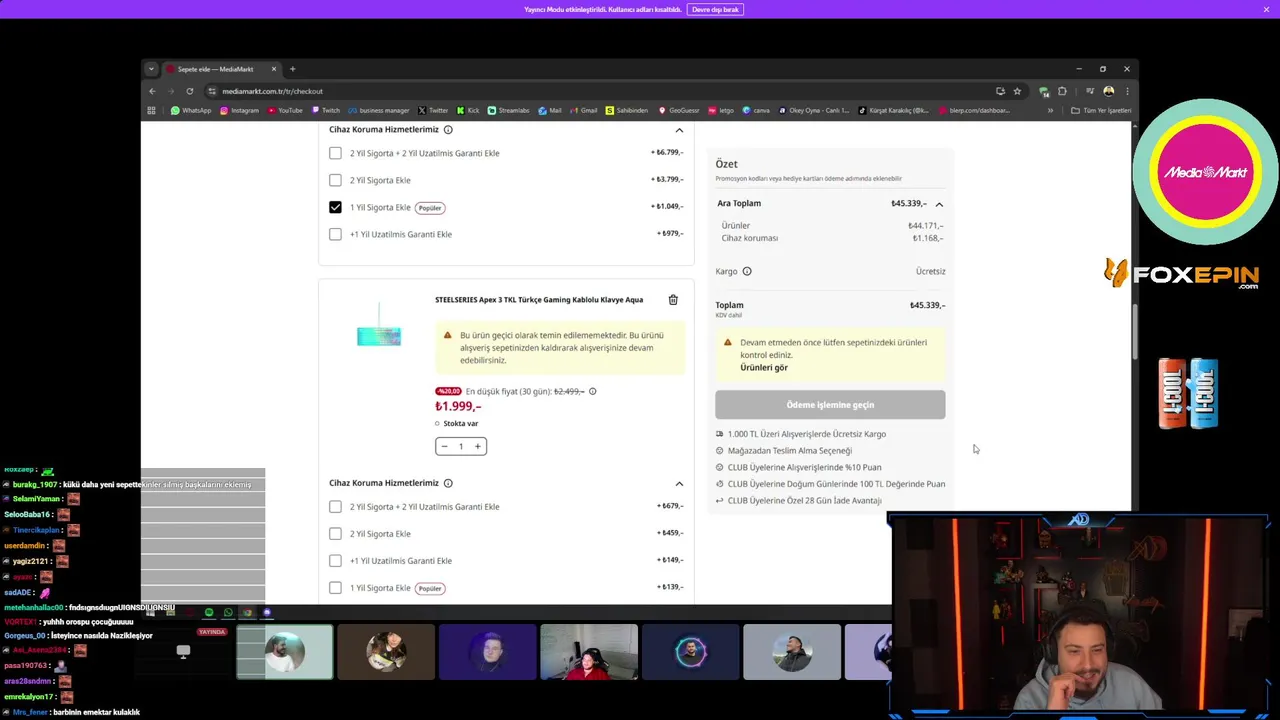Show hidden bookmarks with the overflow chevron
Screen dimensions: 1280x720
pos(1050,111)
